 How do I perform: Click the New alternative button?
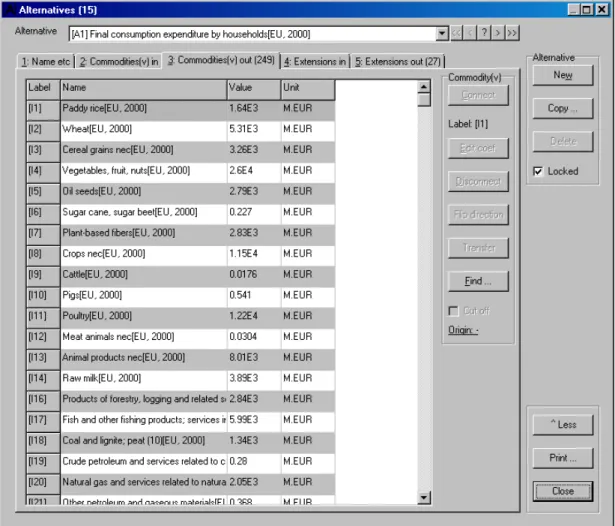pos(562,75)
